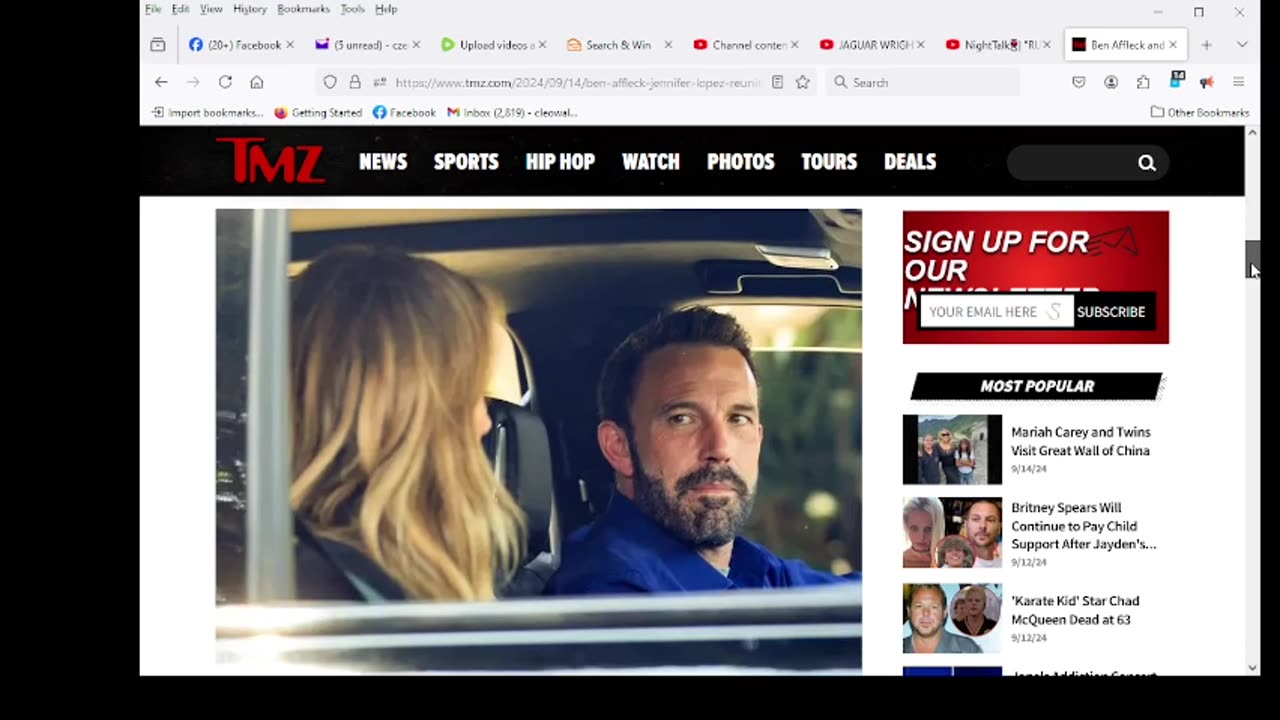Click the megaphone extension icon
This screenshot has height=720, width=1280.
click(x=1207, y=82)
